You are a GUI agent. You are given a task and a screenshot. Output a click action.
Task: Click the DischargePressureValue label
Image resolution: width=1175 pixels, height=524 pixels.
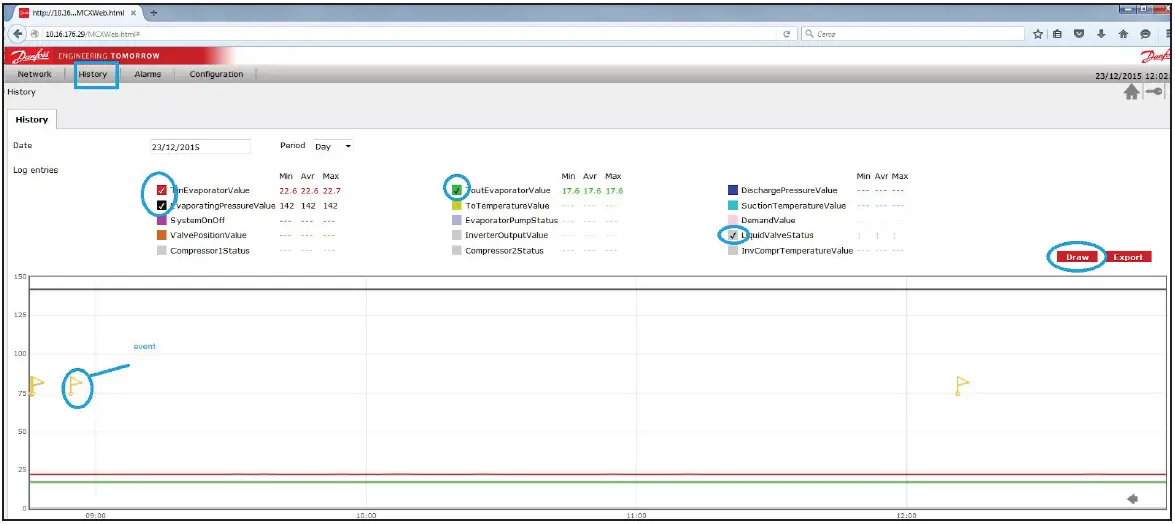pos(789,190)
